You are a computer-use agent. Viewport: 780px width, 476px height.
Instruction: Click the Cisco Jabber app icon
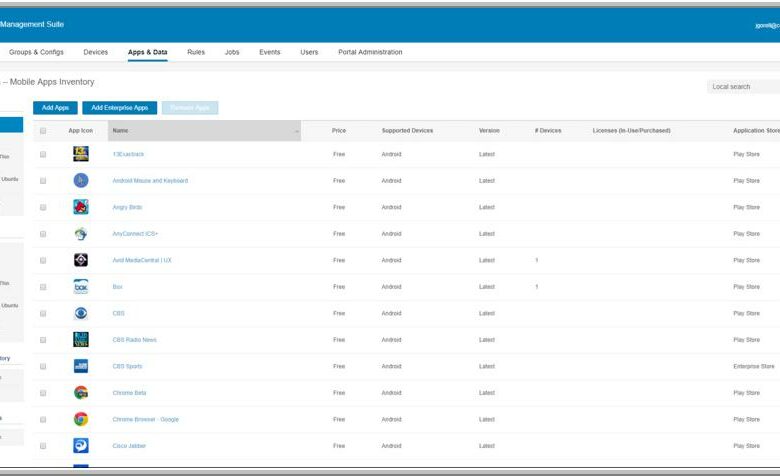click(x=81, y=446)
